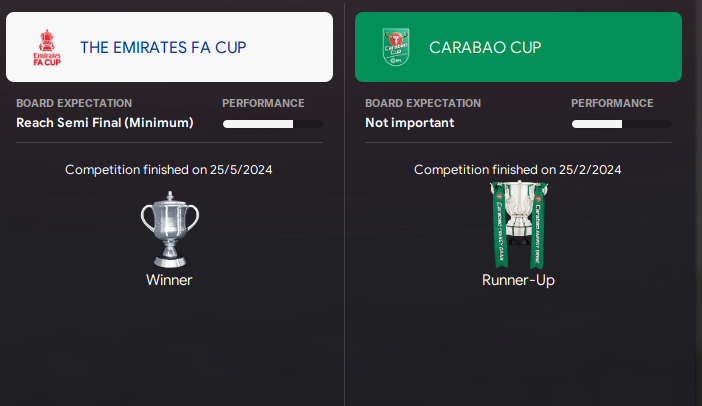
Task: Click Competition finished on 25/2/2024 text
Action: pos(518,170)
